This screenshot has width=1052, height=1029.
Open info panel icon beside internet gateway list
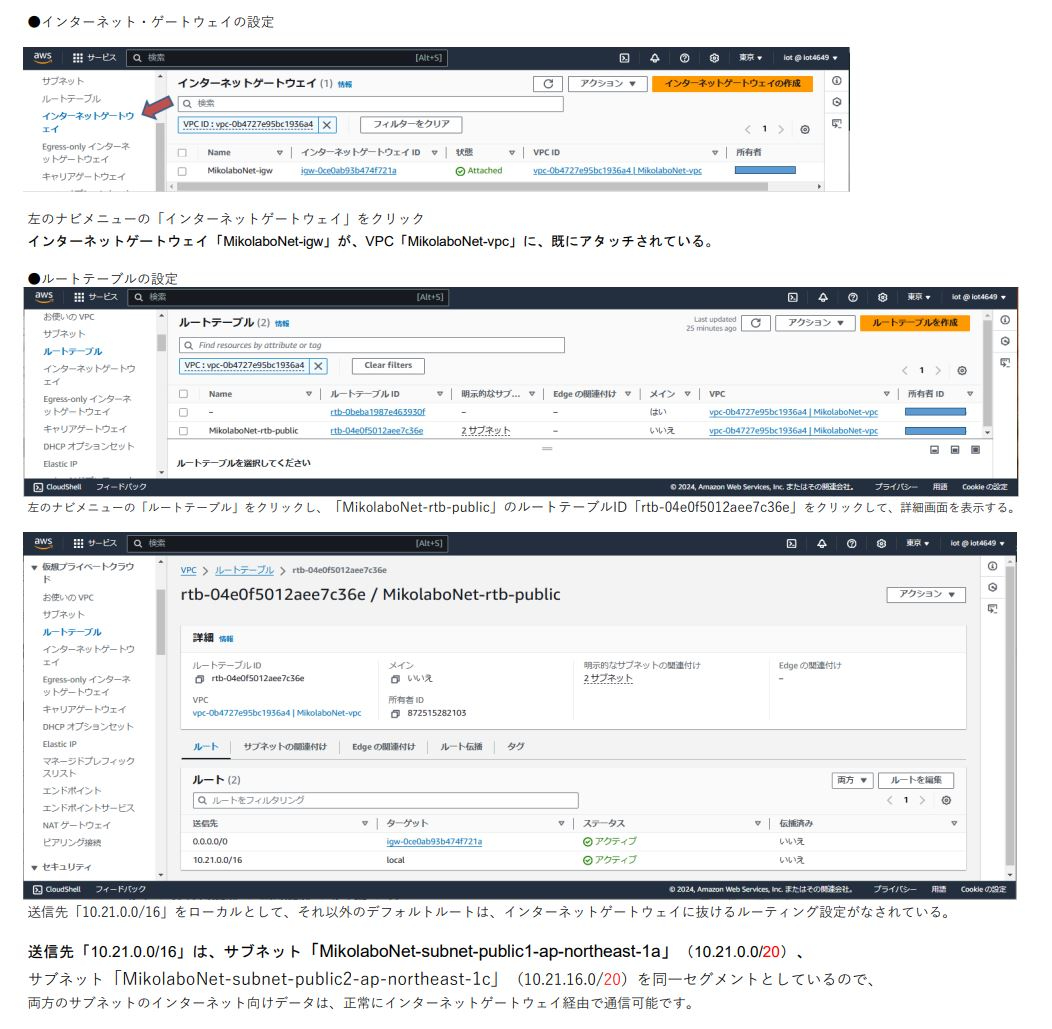tap(837, 80)
